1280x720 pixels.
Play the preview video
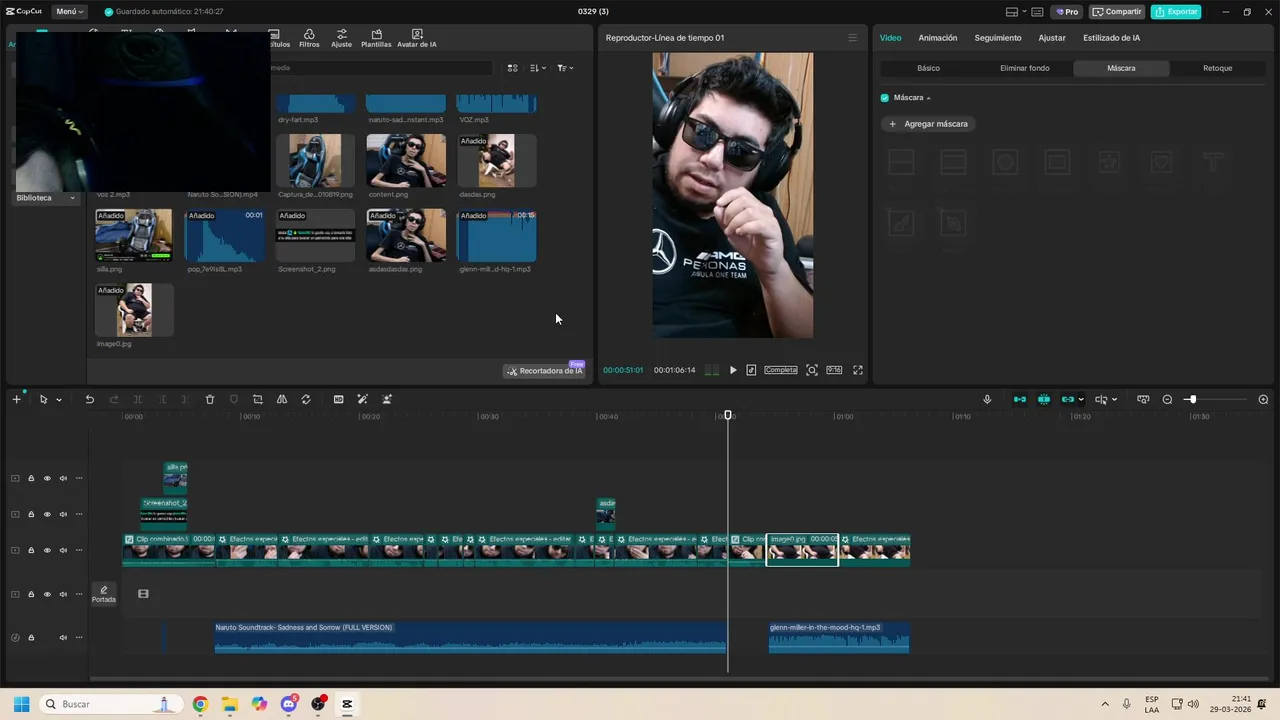point(733,370)
